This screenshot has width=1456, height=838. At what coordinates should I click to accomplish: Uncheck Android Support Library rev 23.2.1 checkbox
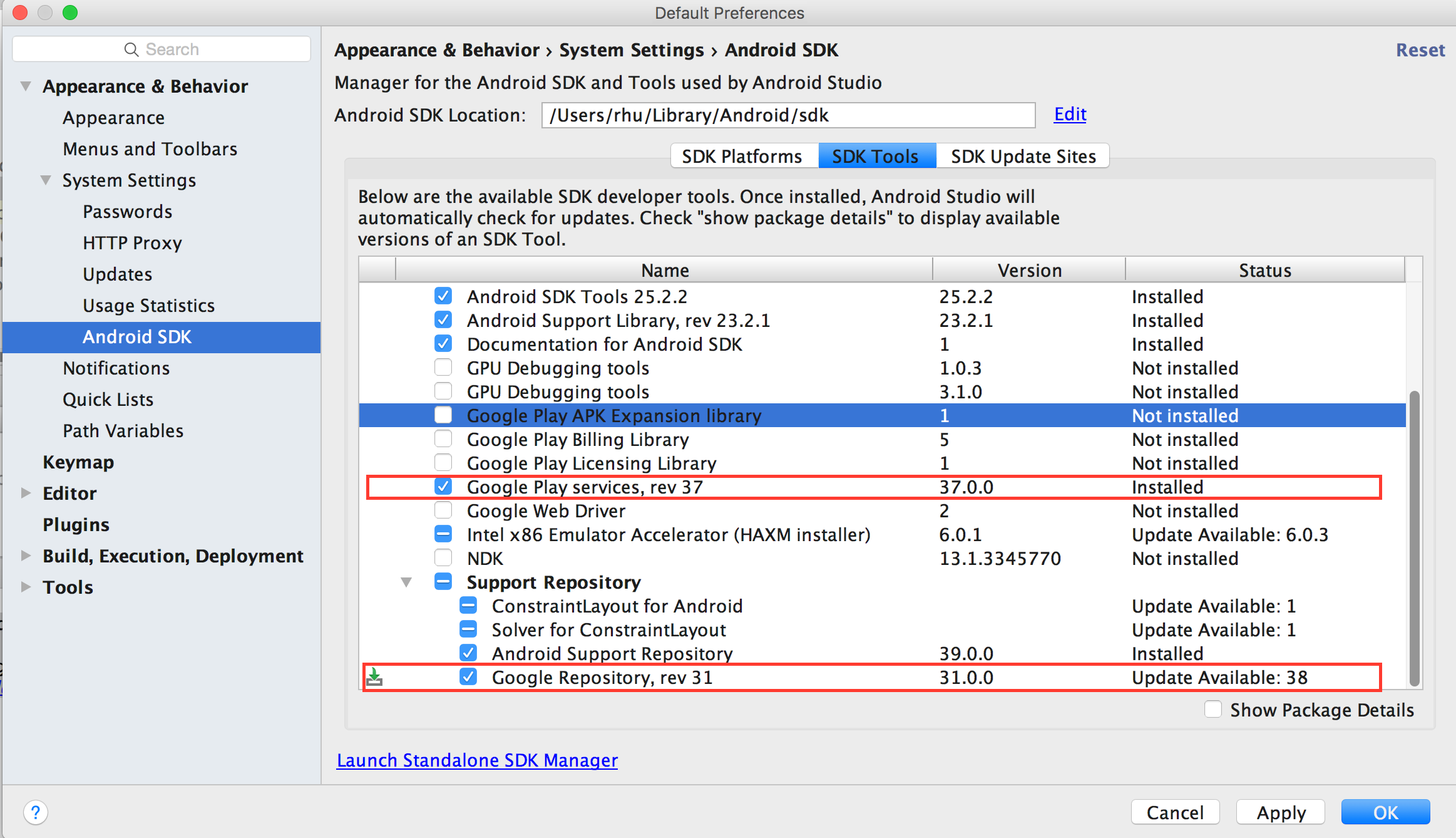pyautogui.click(x=443, y=319)
